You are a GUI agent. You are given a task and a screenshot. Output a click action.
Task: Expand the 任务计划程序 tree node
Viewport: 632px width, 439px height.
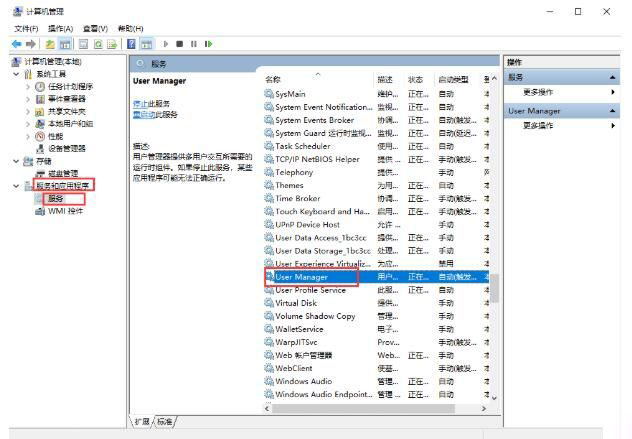pyautogui.click(x=28, y=86)
